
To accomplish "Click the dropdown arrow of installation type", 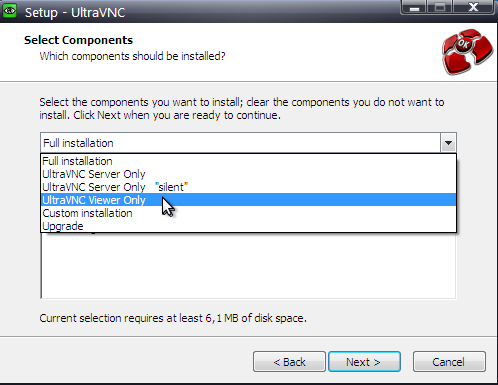I will (x=448, y=143).
